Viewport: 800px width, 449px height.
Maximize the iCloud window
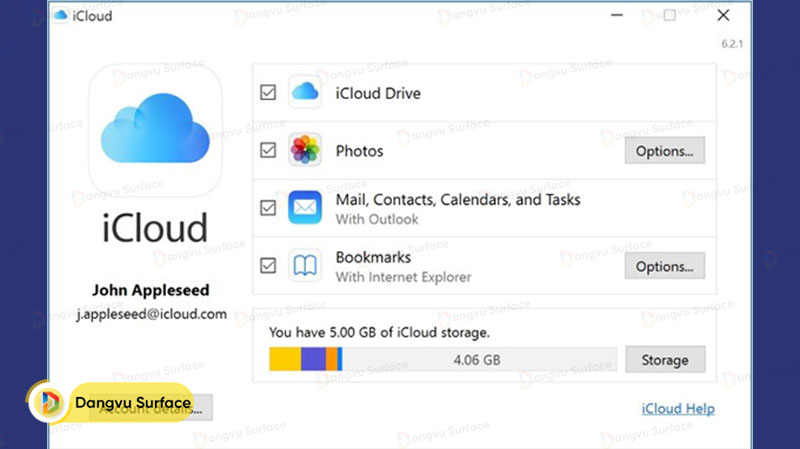coord(669,15)
